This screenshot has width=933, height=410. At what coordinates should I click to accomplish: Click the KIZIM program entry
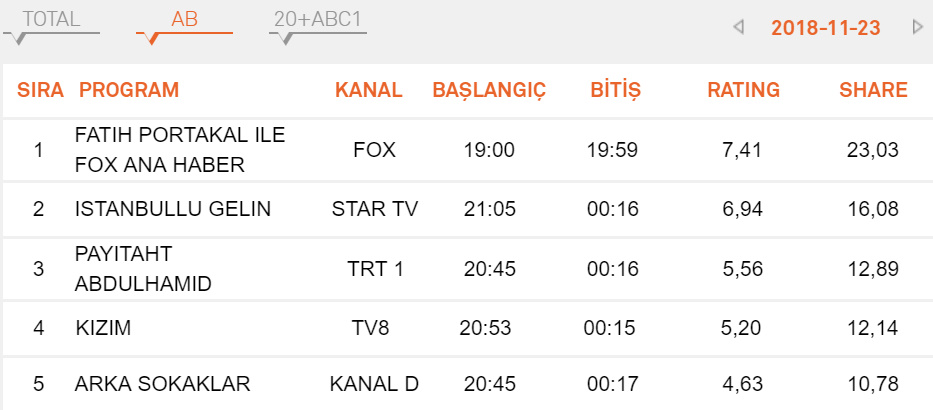103,328
